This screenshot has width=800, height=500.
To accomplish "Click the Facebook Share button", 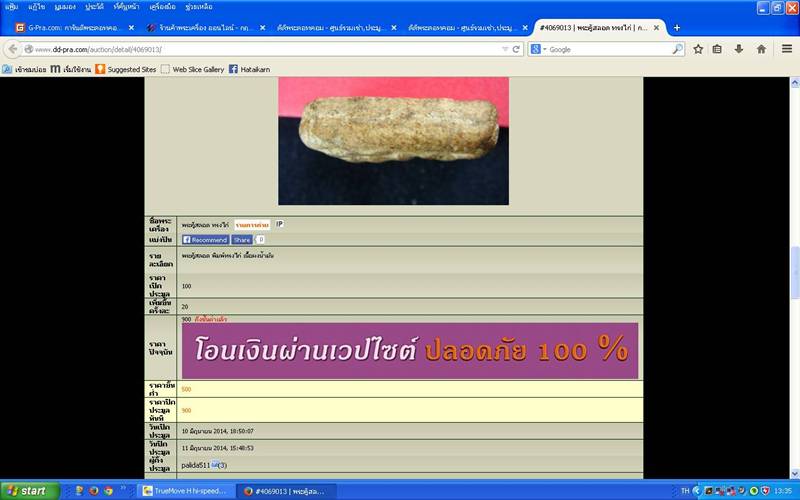I will 242,239.
